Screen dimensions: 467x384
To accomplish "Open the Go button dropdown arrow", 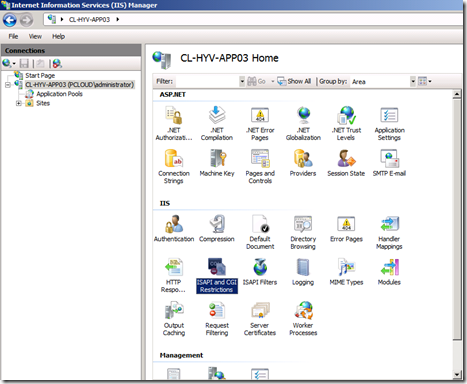I will 272,81.
